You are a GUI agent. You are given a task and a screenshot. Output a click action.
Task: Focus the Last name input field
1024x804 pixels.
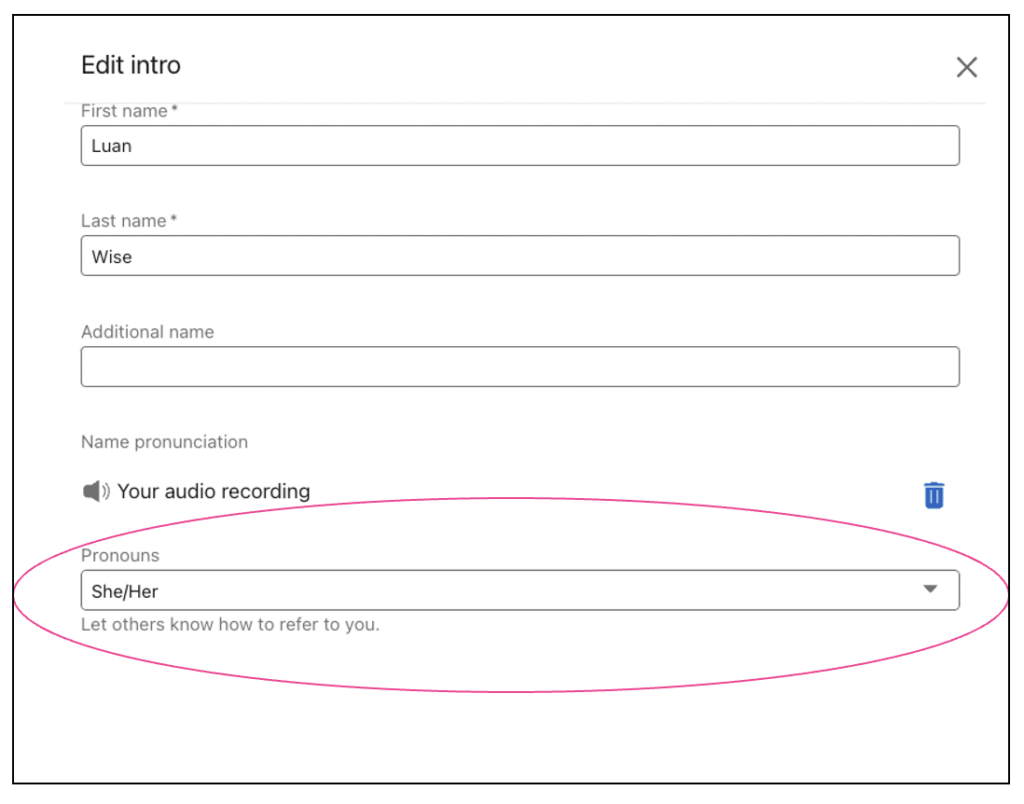[x=520, y=255]
